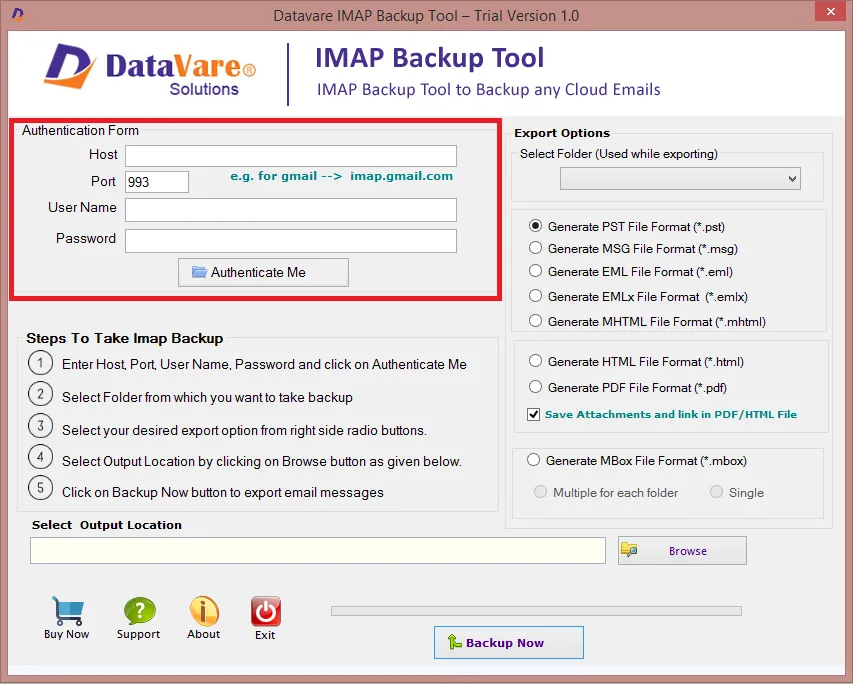853x684 pixels.
Task: Click the app icon in the title bar
Action: pos(17,15)
